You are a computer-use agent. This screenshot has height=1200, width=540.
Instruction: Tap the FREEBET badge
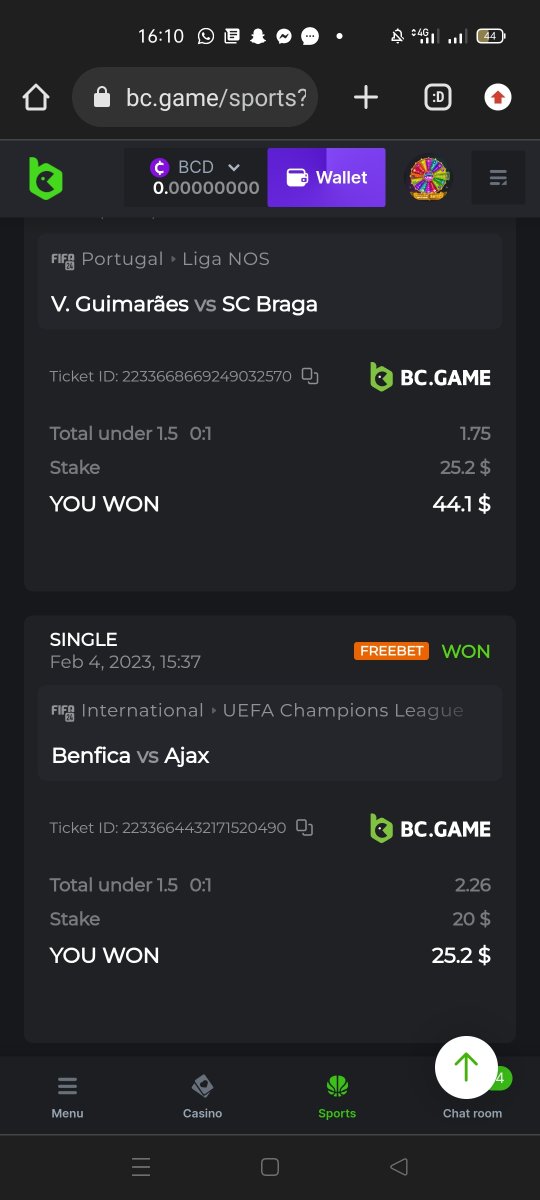(x=391, y=651)
